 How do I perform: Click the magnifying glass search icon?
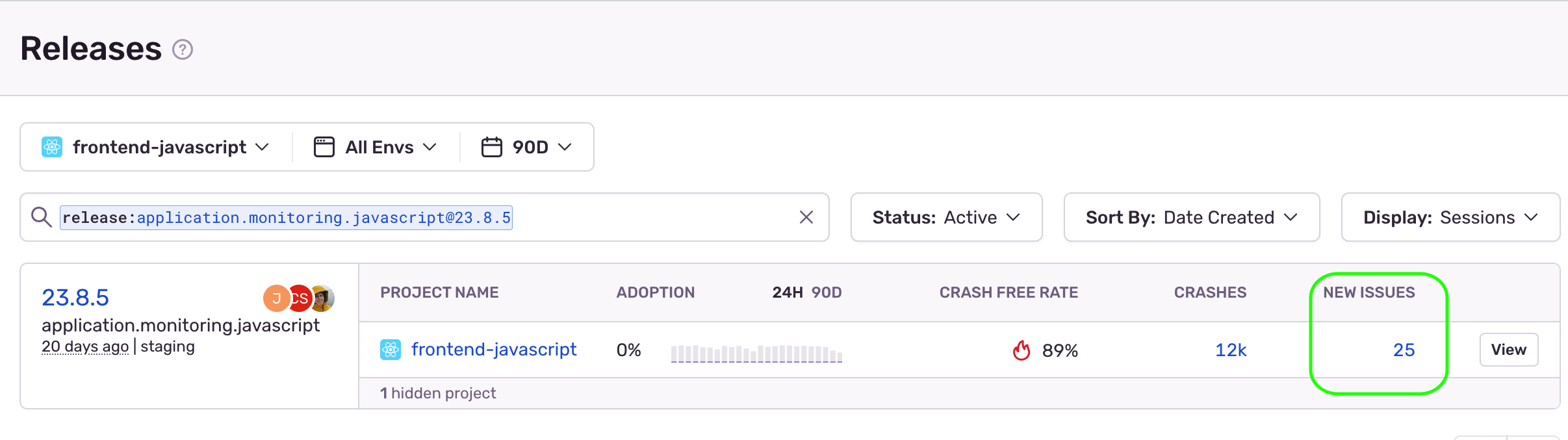[x=42, y=217]
